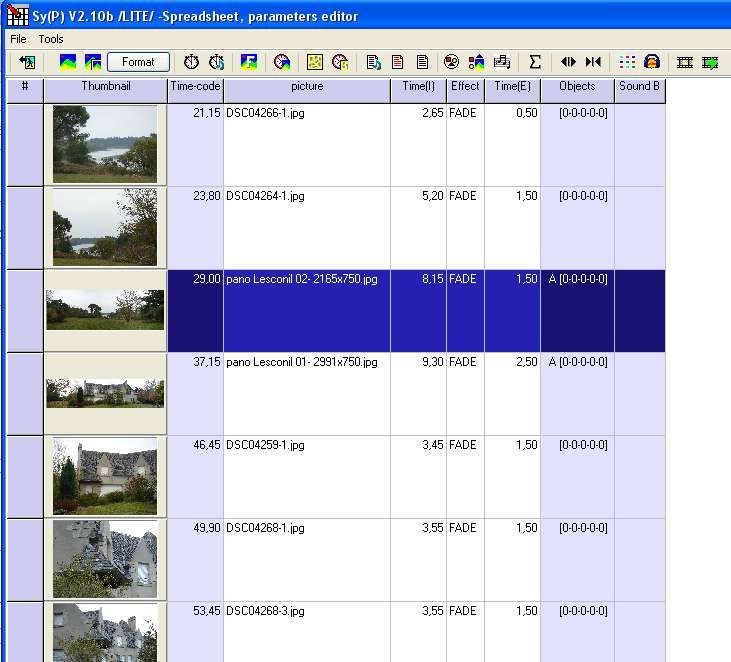
Task: Click the colored dots grid icon
Action: (x=627, y=62)
